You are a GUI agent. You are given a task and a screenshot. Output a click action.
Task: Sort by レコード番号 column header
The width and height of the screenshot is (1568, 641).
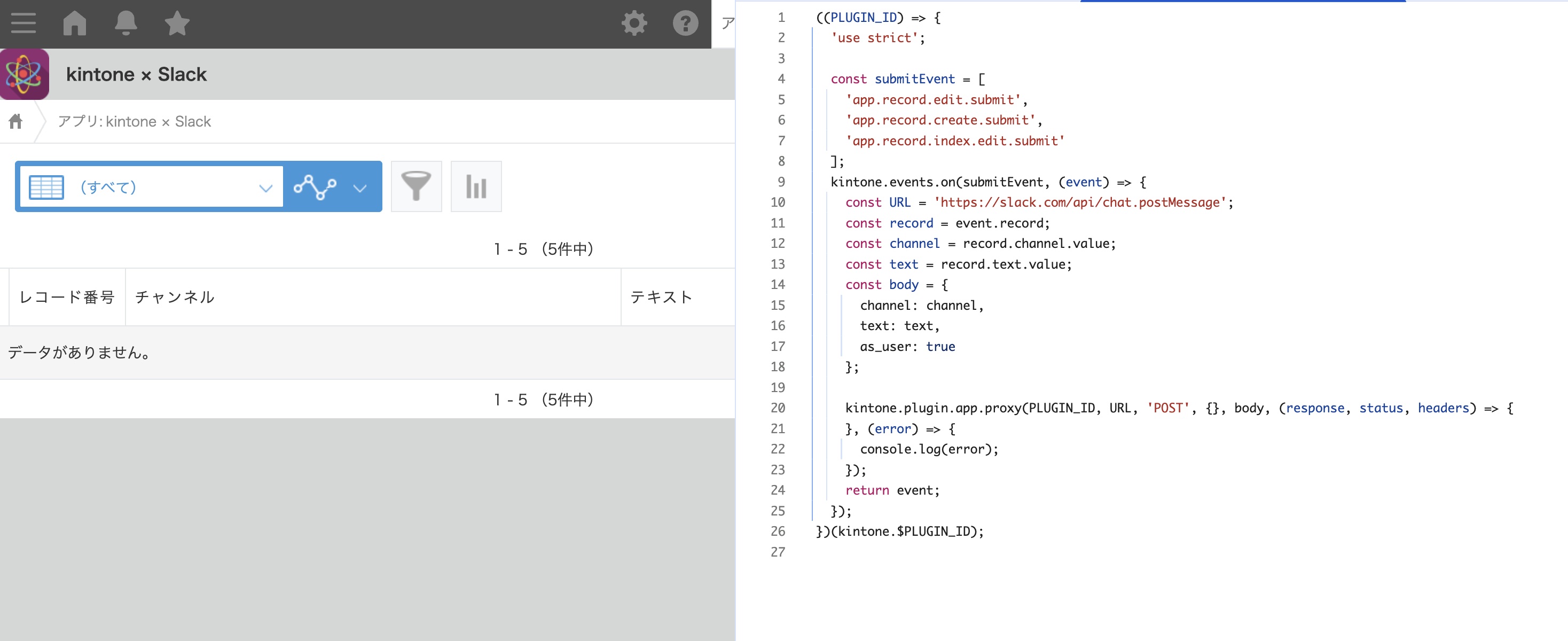67,297
